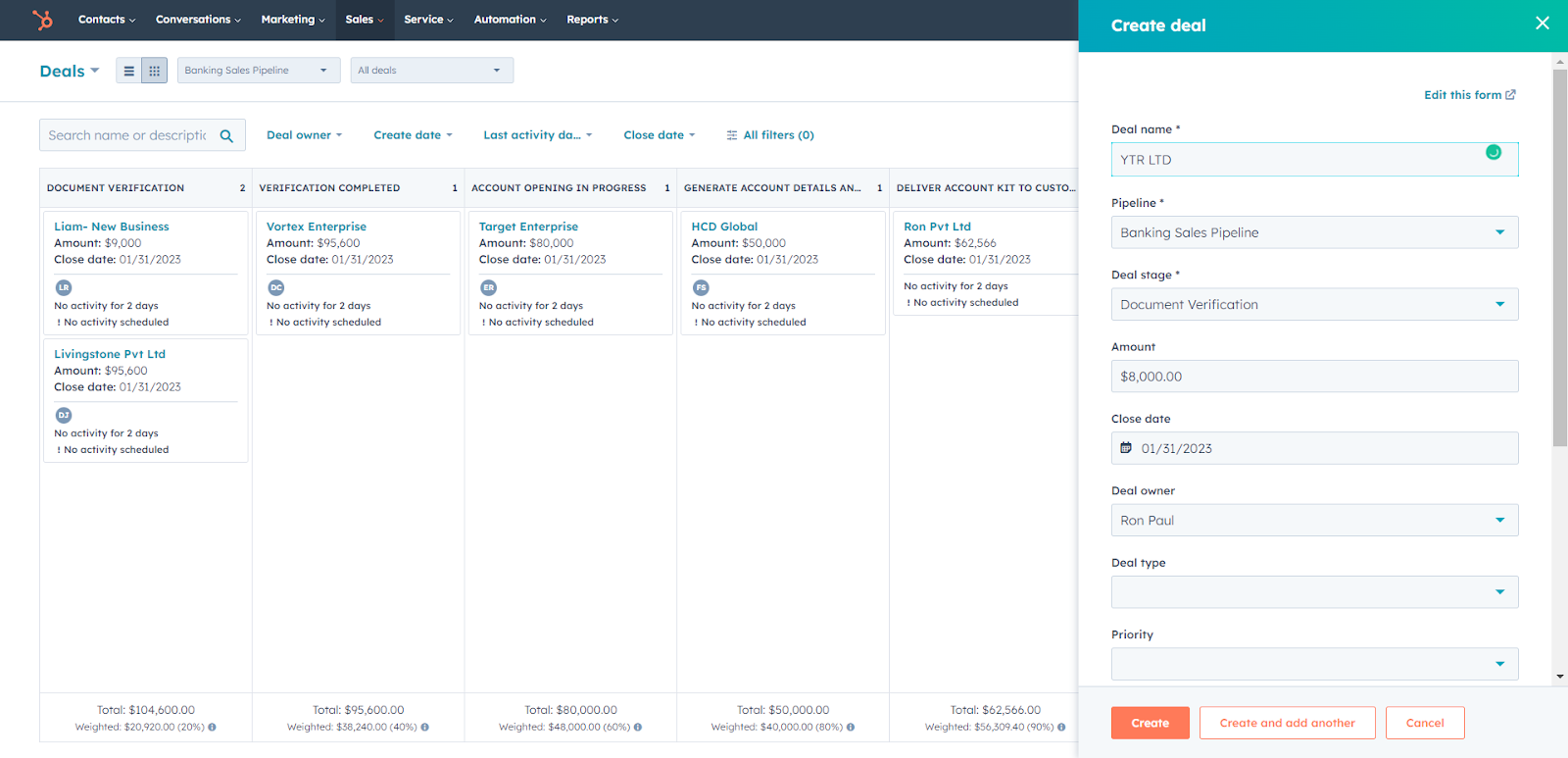Click info icon beside Weighted $48,000.00

(x=638, y=728)
